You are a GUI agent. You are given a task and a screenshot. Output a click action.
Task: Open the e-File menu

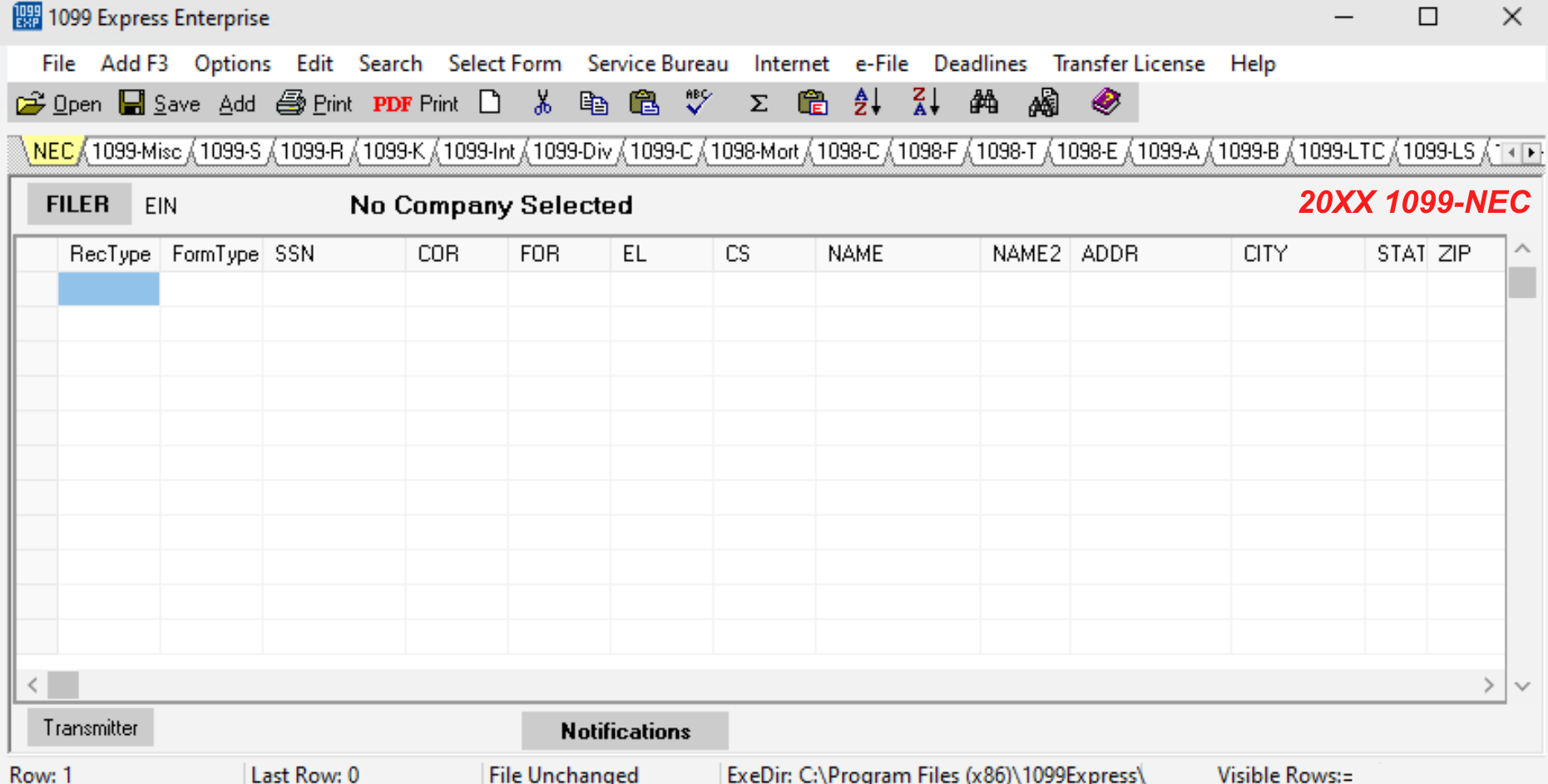click(881, 64)
